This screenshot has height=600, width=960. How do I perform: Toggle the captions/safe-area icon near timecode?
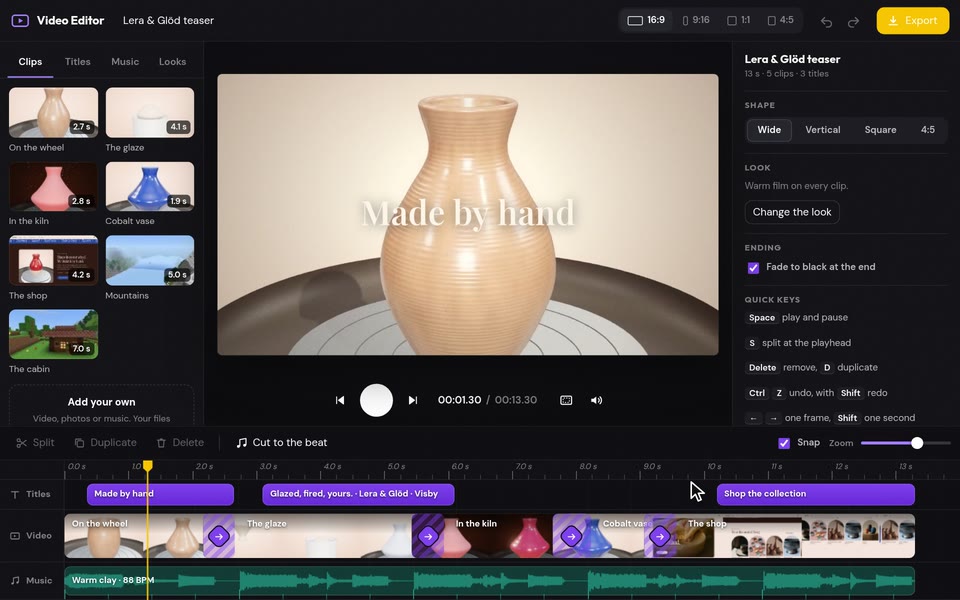(x=566, y=400)
